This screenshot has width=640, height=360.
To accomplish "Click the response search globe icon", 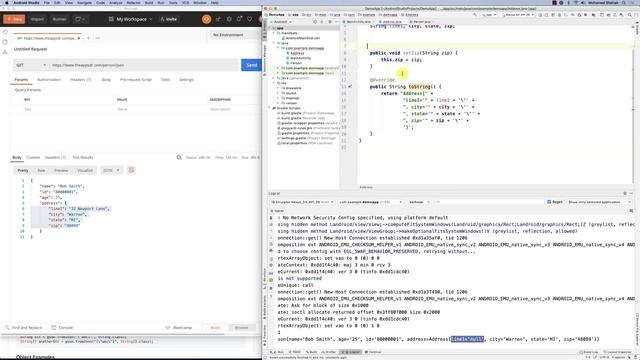I will click(179, 157).
